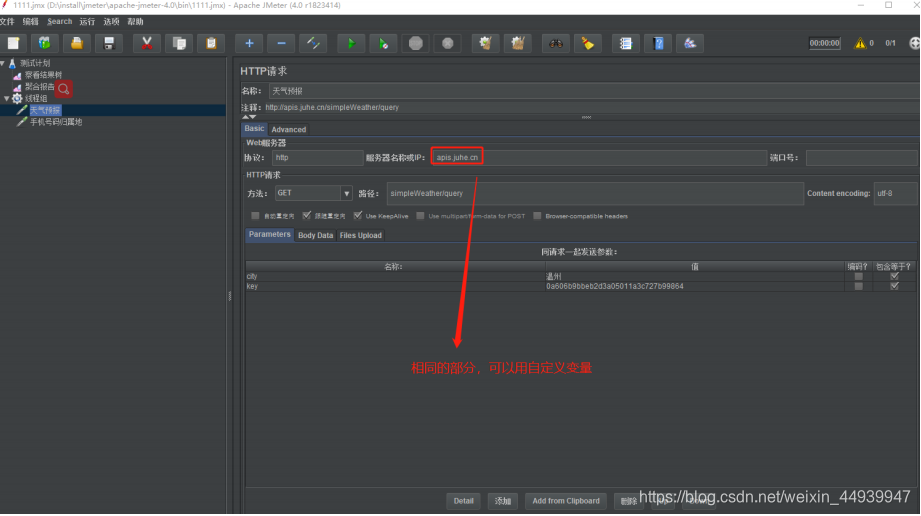The width and height of the screenshot is (921, 516).
Task: Click the New test plan toolbar icon
Action: pos(13,43)
